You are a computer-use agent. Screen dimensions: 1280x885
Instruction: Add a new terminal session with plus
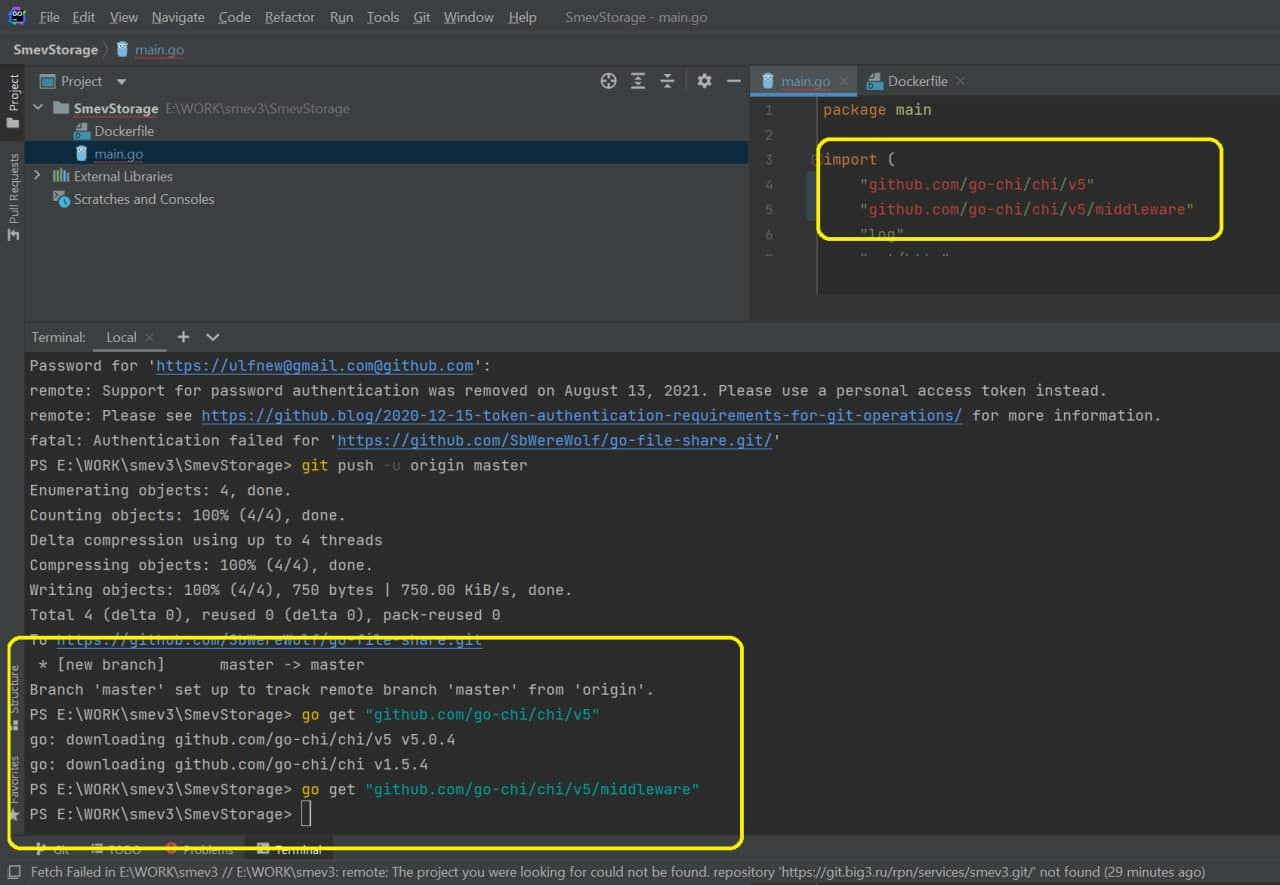coord(183,337)
